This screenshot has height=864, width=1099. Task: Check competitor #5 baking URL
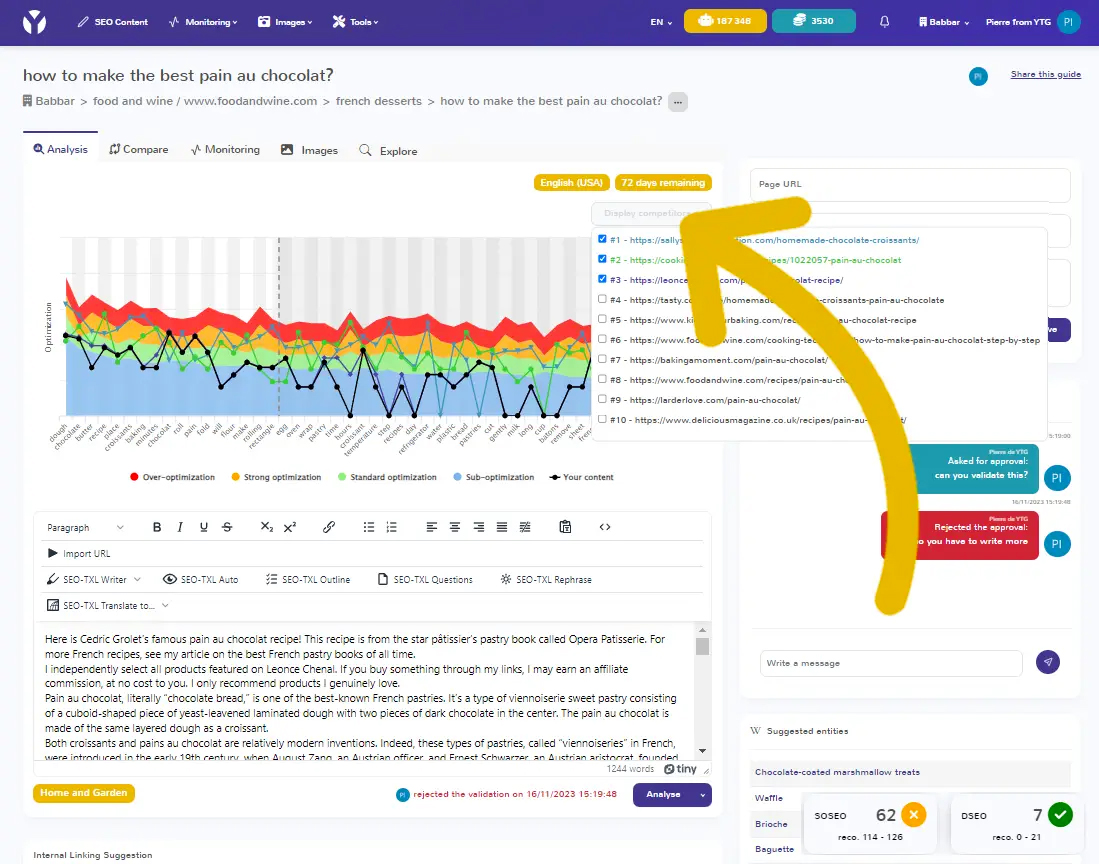click(602, 319)
